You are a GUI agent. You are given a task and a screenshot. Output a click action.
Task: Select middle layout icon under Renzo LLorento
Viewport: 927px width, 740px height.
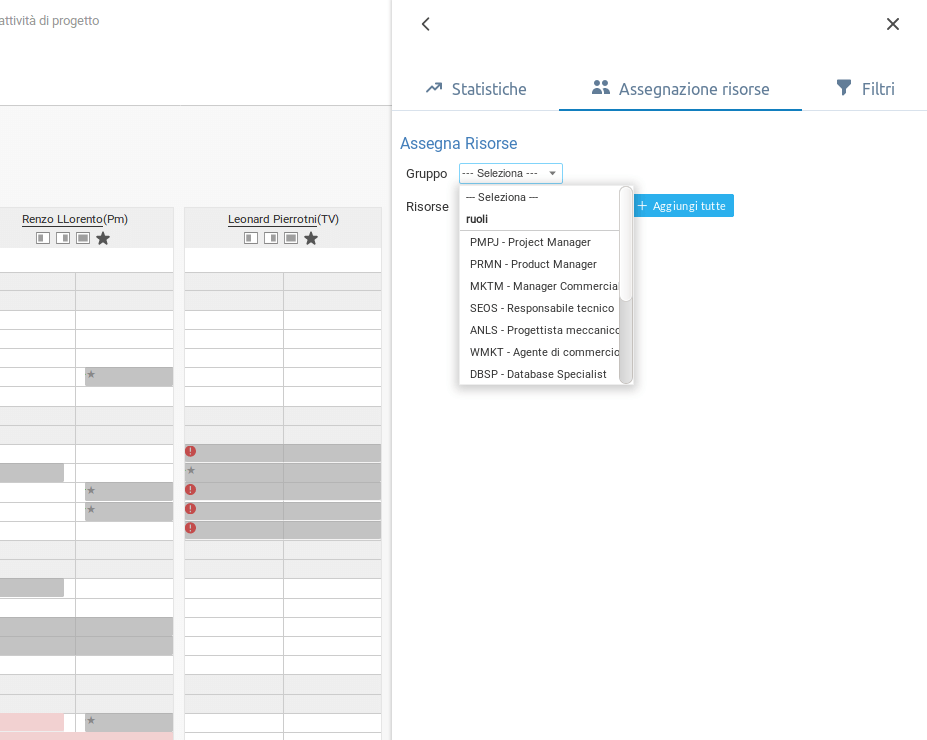(63, 238)
